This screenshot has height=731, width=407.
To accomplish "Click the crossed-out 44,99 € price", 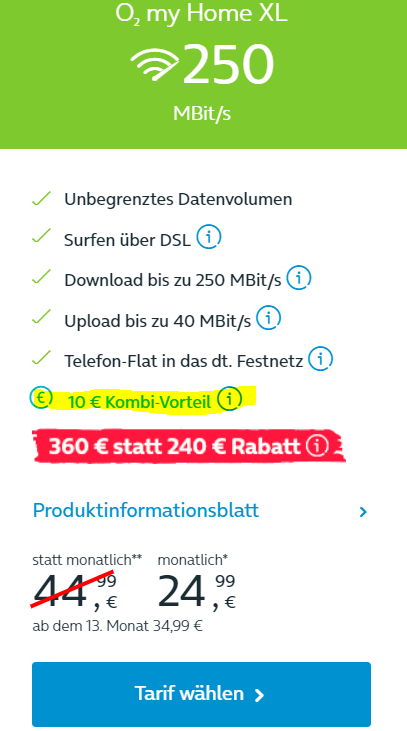I will tap(75, 591).
